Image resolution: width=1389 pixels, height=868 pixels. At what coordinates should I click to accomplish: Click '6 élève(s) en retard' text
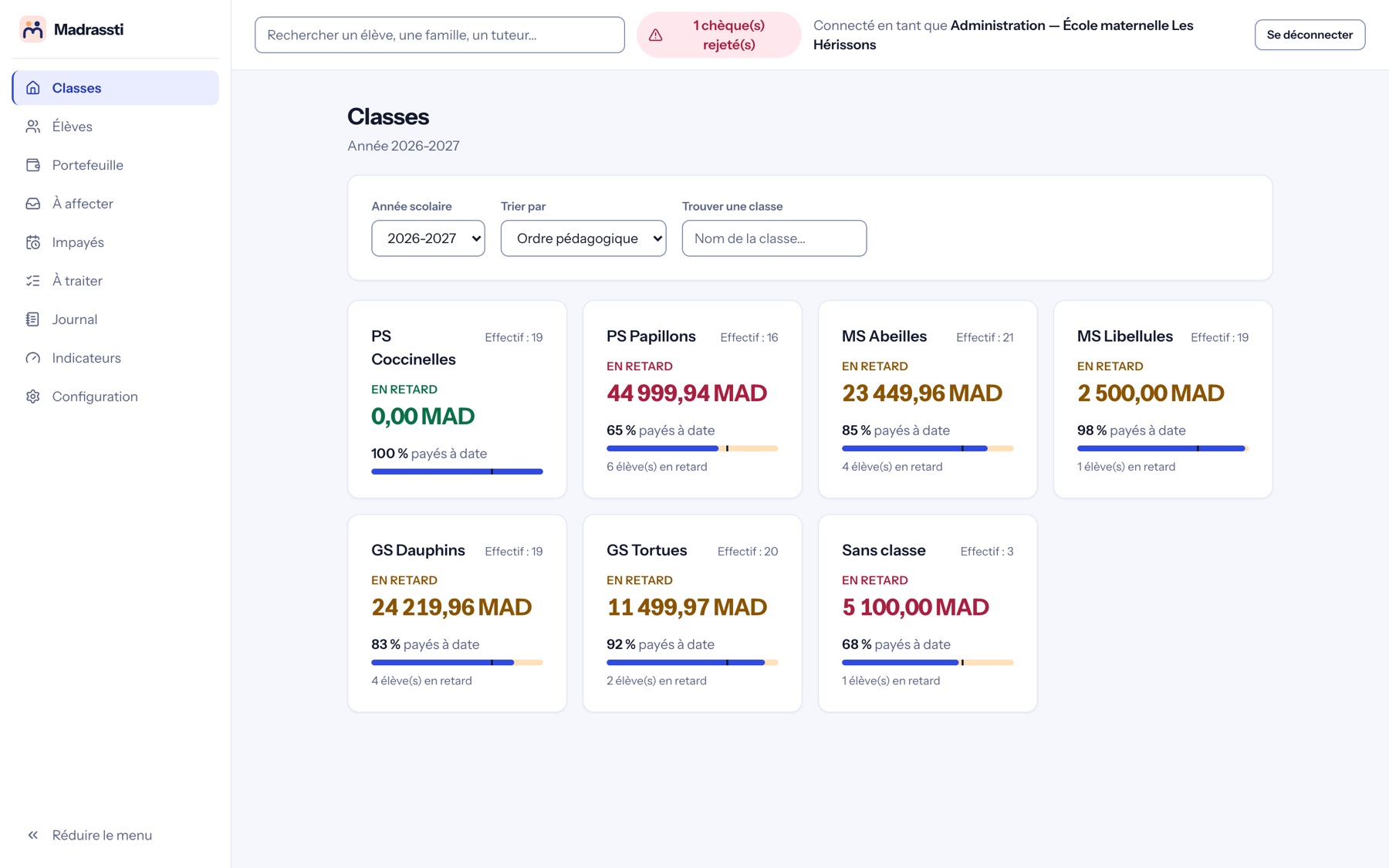tap(657, 467)
